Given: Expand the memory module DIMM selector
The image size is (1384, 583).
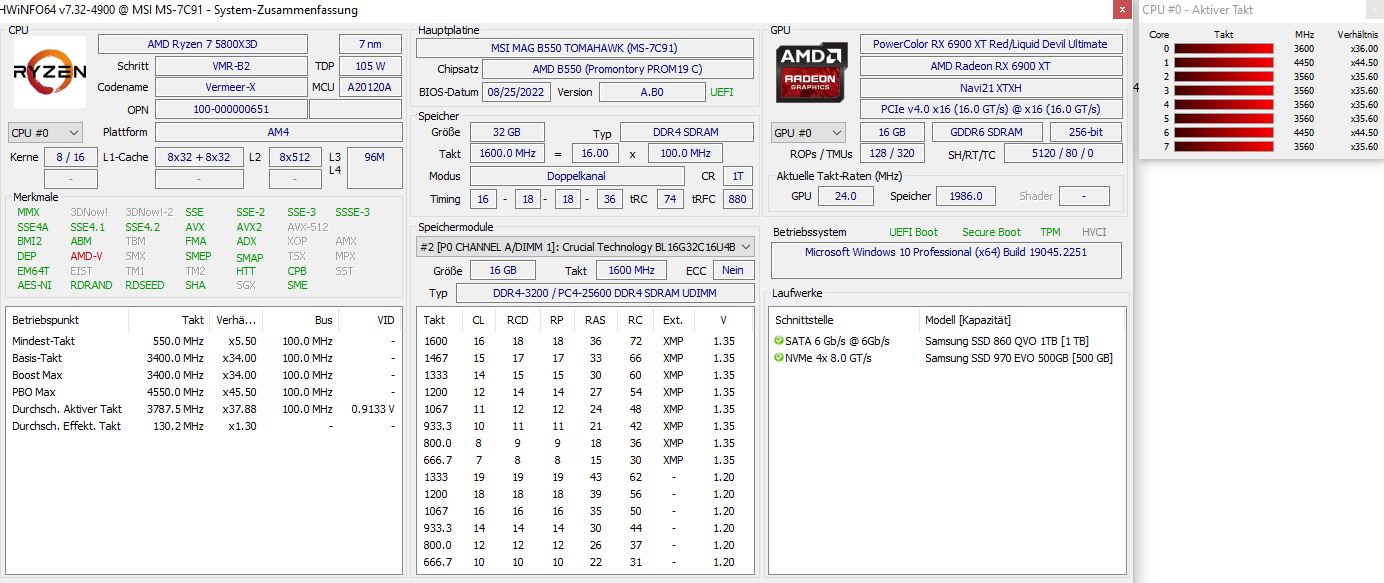Looking at the screenshot, I should click(x=585, y=247).
